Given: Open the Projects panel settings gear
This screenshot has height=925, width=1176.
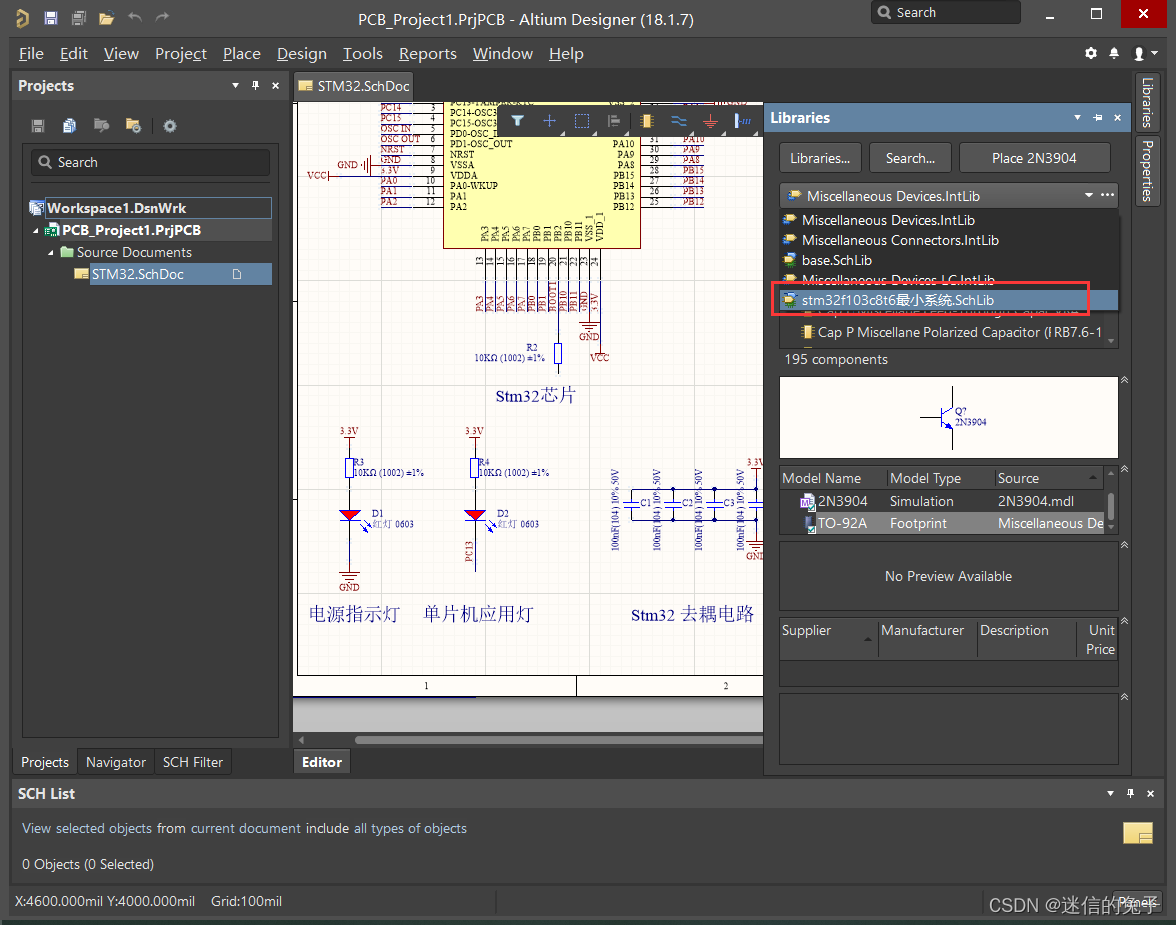Looking at the screenshot, I should [x=170, y=126].
